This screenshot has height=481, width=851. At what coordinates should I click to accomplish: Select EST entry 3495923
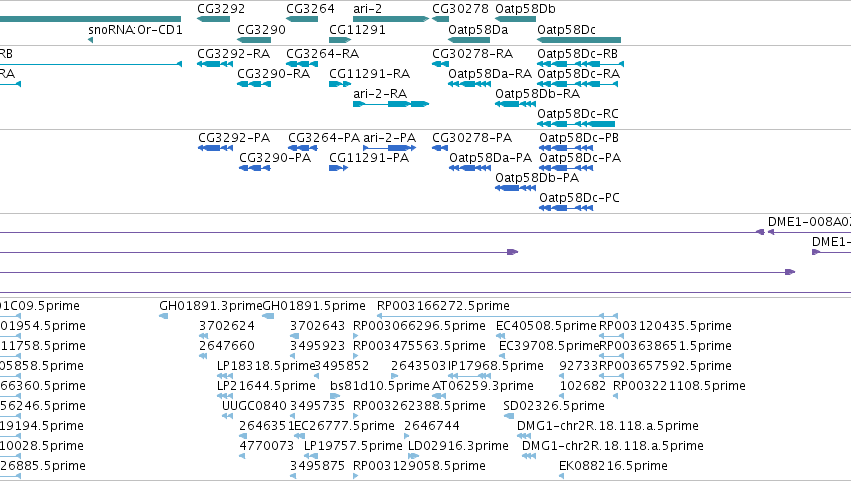coord(317,346)
